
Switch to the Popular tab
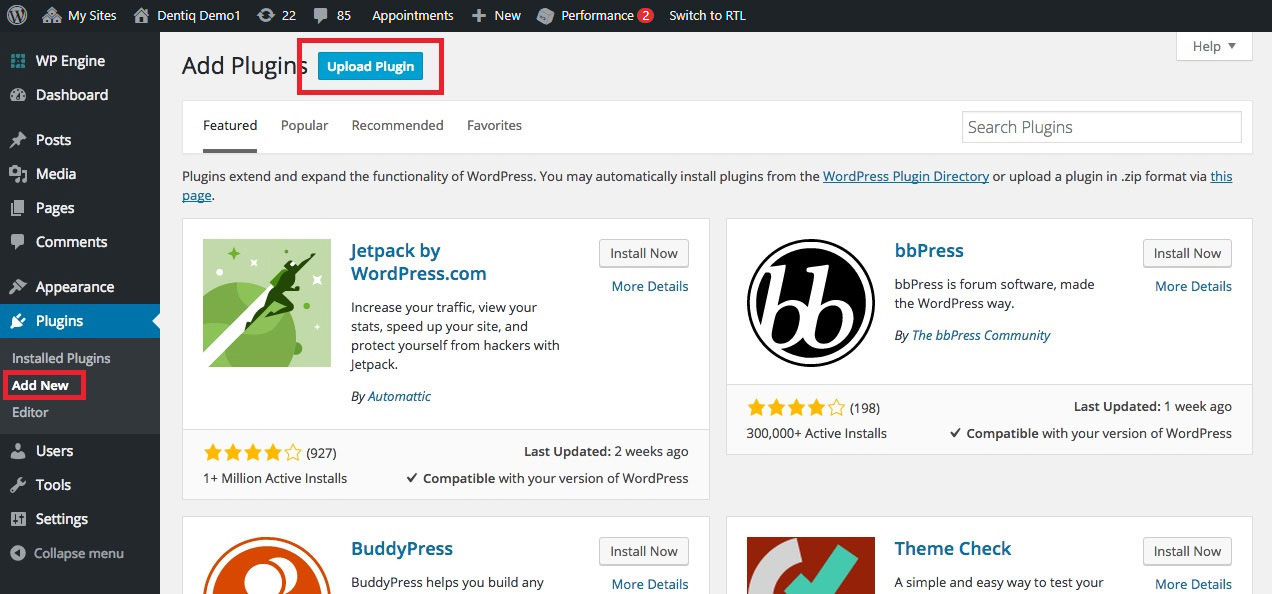(x=304, y=125)
